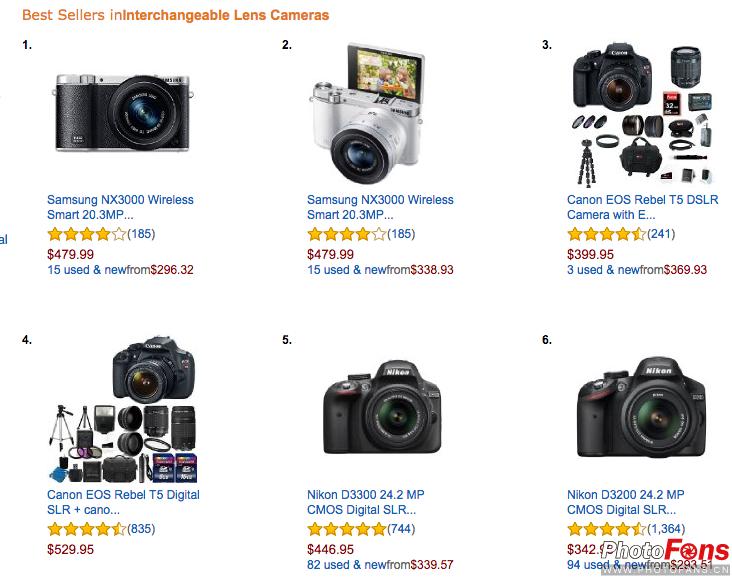Open the 835 reviews count link

(141, 529)
